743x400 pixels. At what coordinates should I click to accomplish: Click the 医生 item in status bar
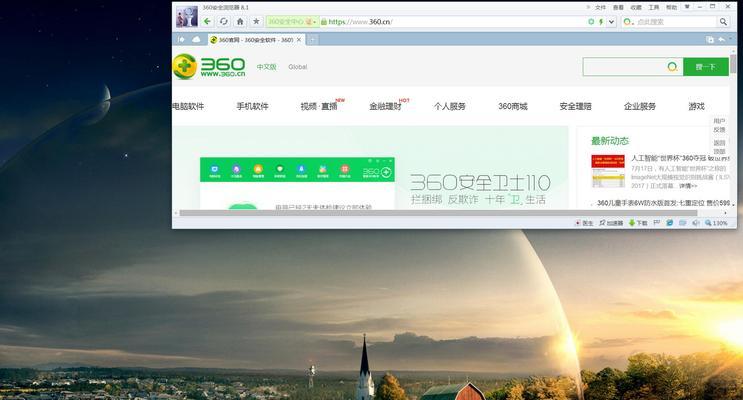[584, 223]
